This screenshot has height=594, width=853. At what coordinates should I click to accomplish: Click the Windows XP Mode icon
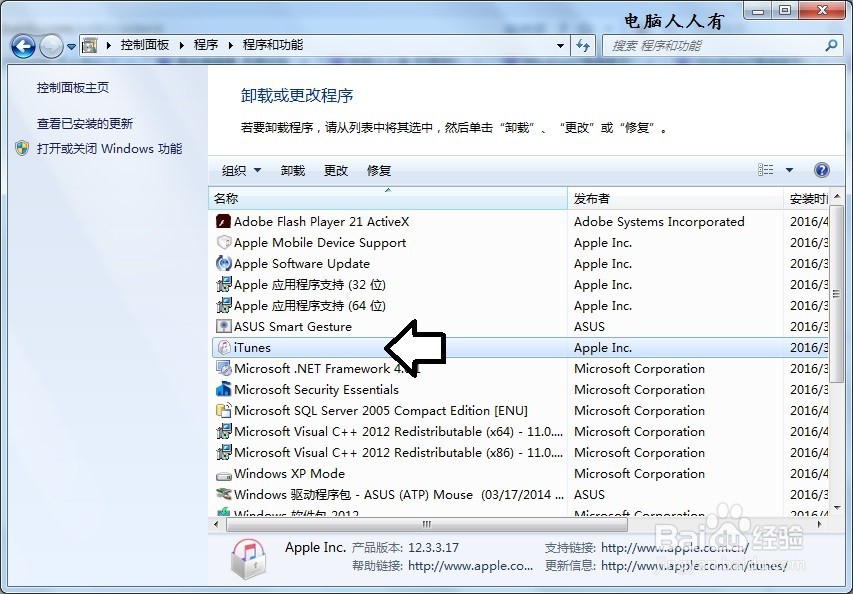224,474
